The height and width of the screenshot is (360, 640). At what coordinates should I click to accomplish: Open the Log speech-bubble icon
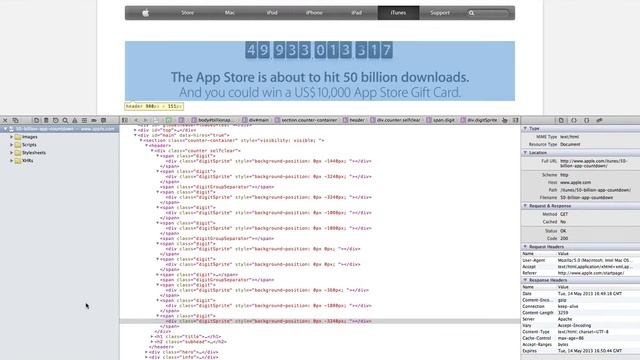tap(104, 120)
